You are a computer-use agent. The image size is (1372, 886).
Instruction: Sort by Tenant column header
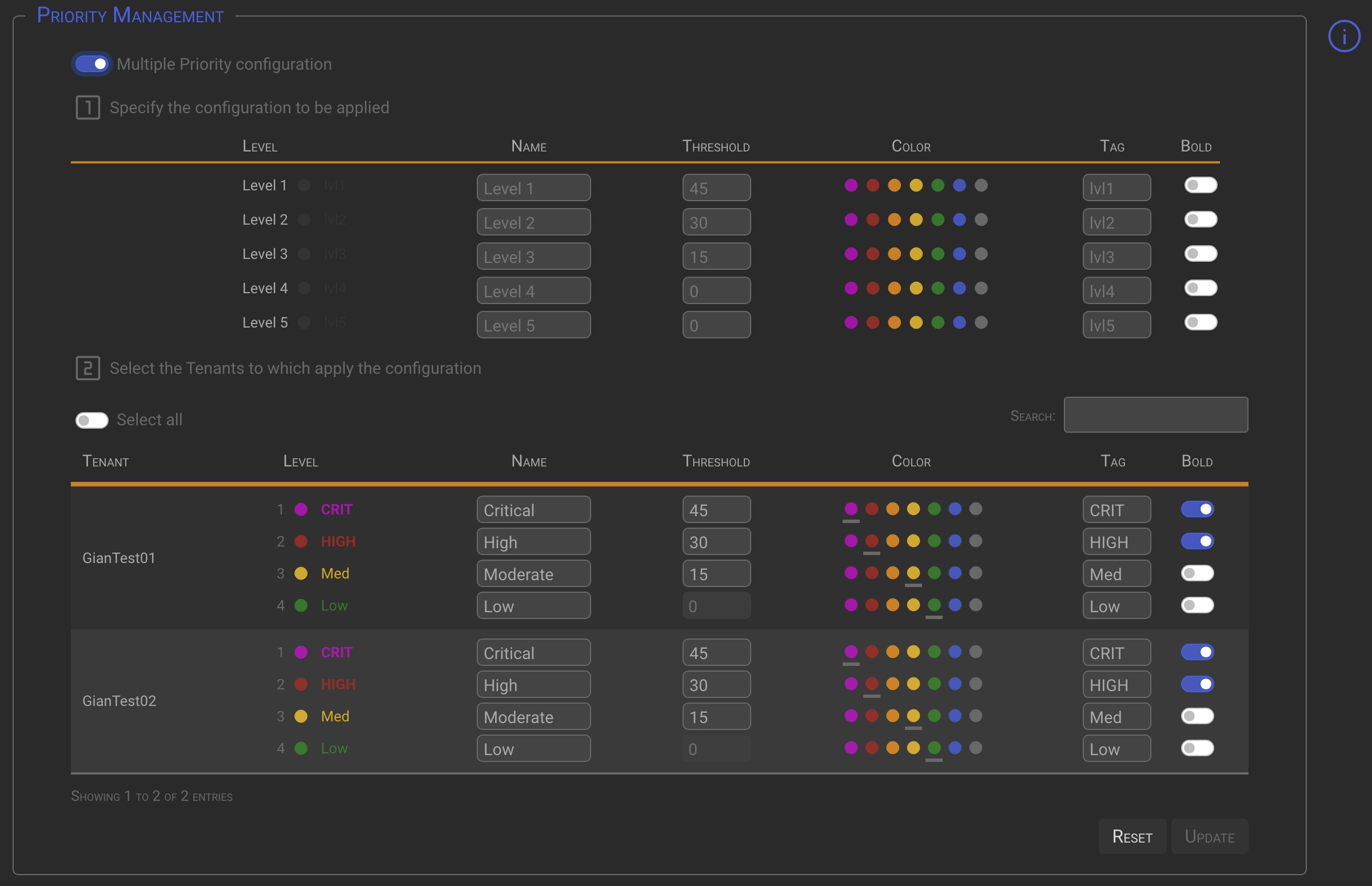(x=106, y=461)
